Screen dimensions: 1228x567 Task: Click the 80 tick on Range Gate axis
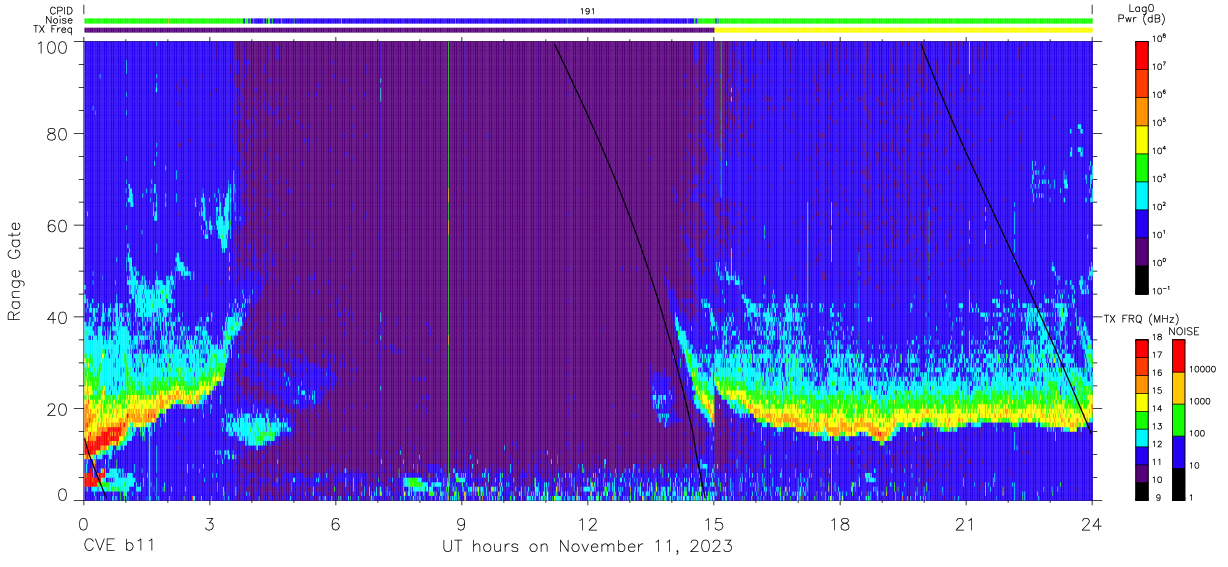pyautogui.click(x=55, y=134)
